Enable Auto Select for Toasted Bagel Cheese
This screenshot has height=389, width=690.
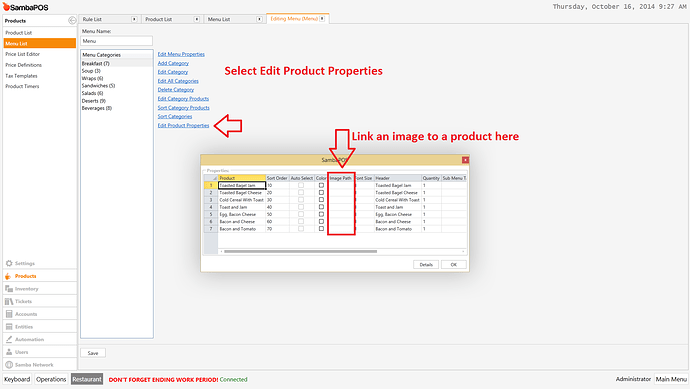coord(301,193)
